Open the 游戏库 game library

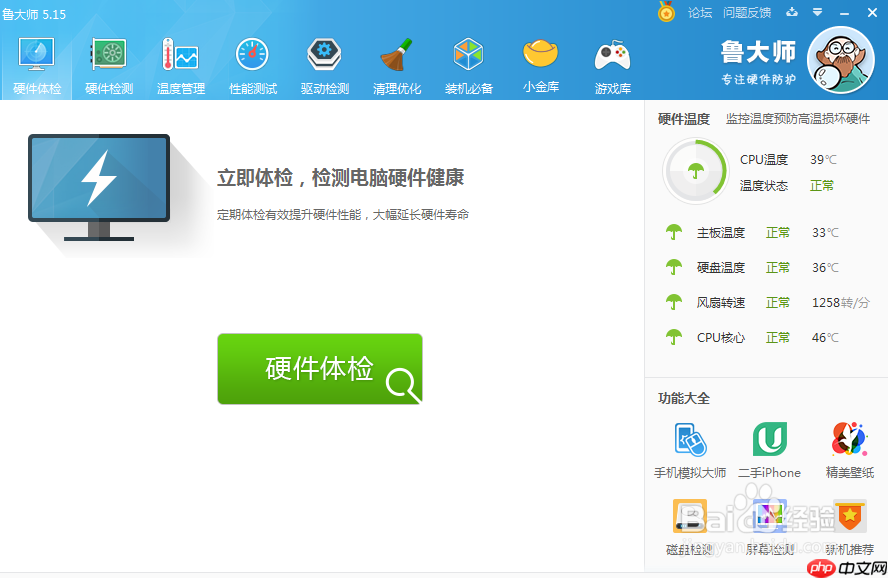click(x=613, y=66)
